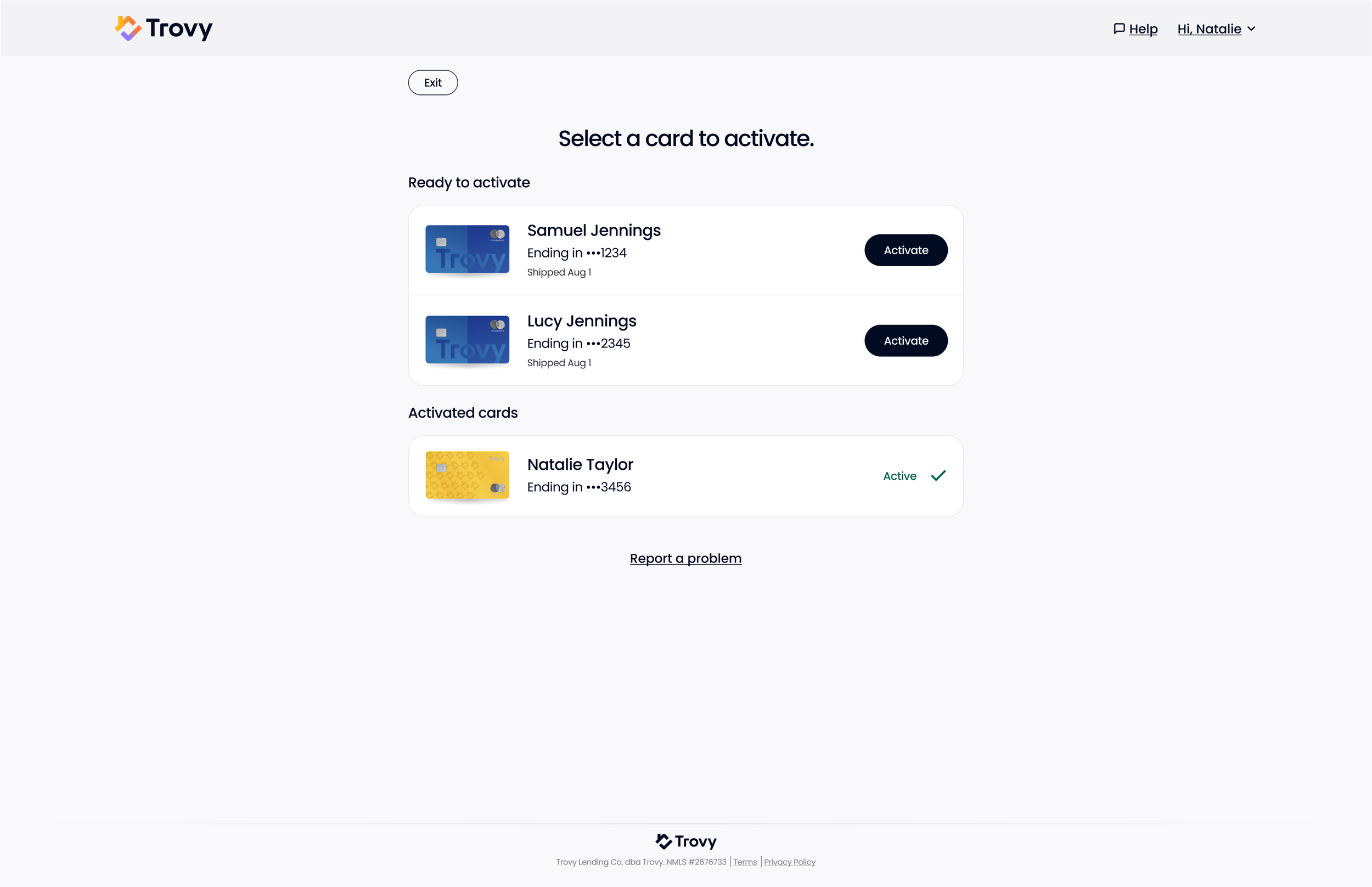Viewport: 1372px width, 887px height.
Task: Select Samuel Jennings' blue card image
Action: click(x=467, y=249)
